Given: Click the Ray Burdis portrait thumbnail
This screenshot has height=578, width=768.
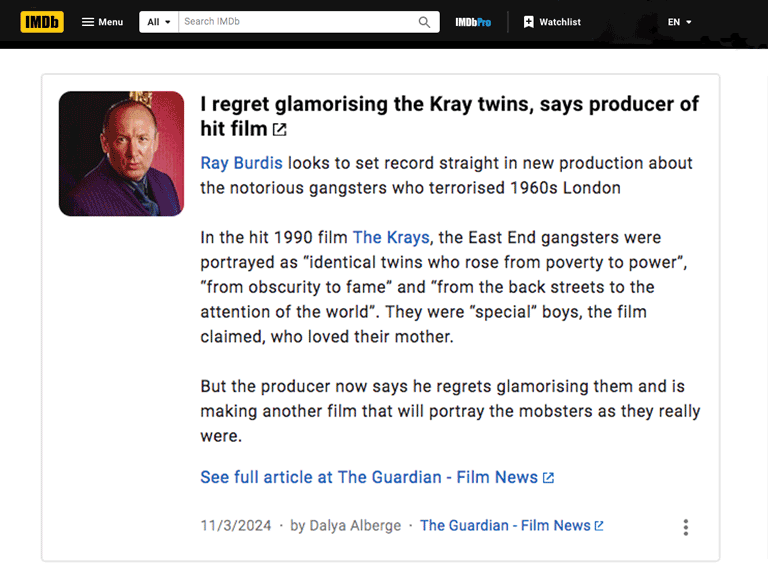Looking at the screenshot, I should tap(121, 154).
